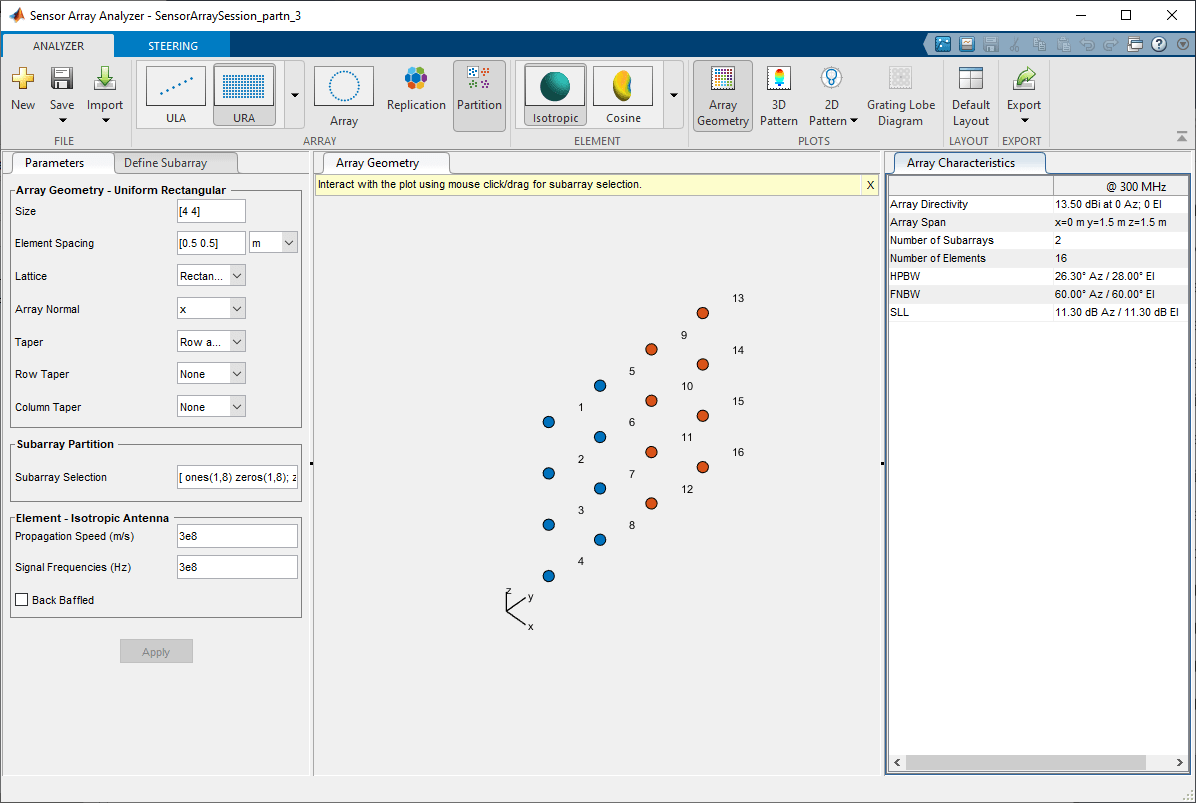
Task: Click the Apply button
Action: (x=156, y=651)
